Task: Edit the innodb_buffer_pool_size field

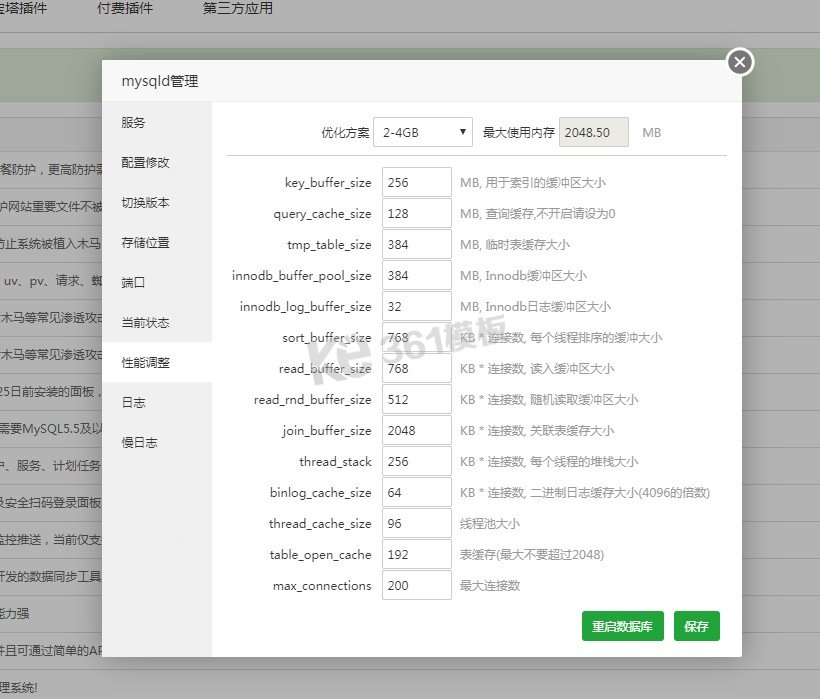Action: pos(417,276)
